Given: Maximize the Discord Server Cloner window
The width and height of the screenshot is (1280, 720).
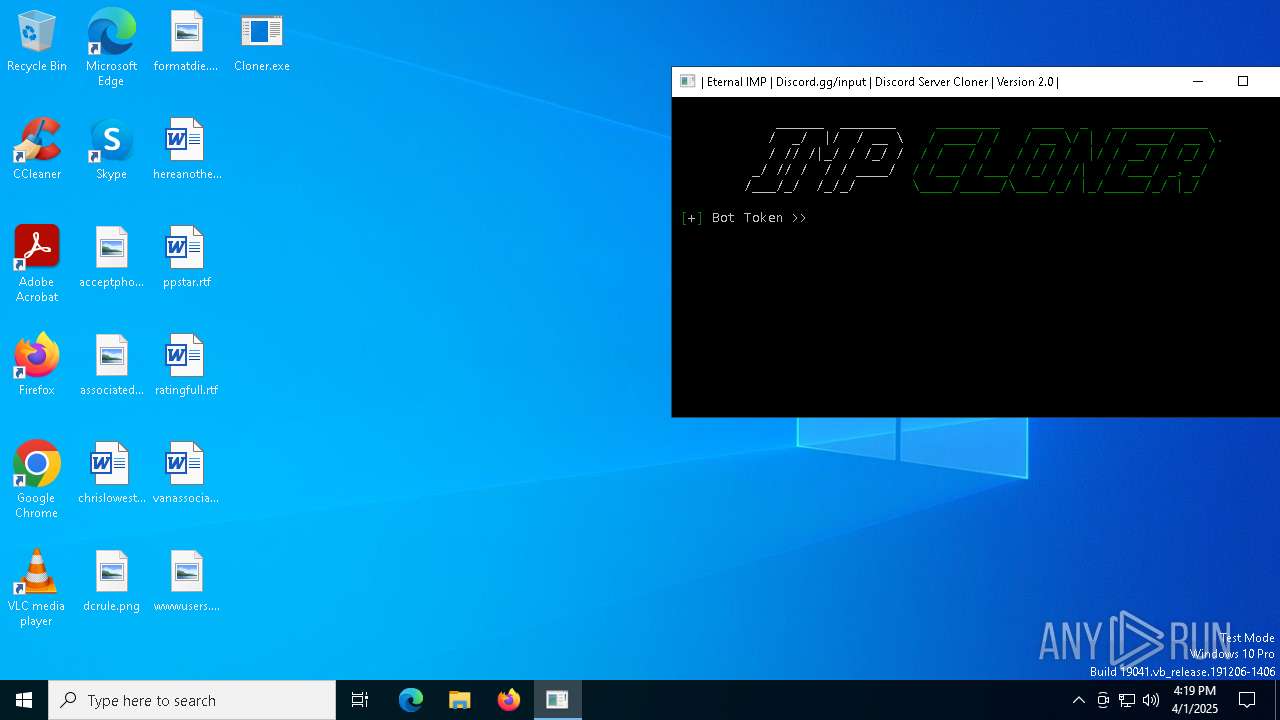Looking at the screenshot, I should click(x=1243, y=82).
